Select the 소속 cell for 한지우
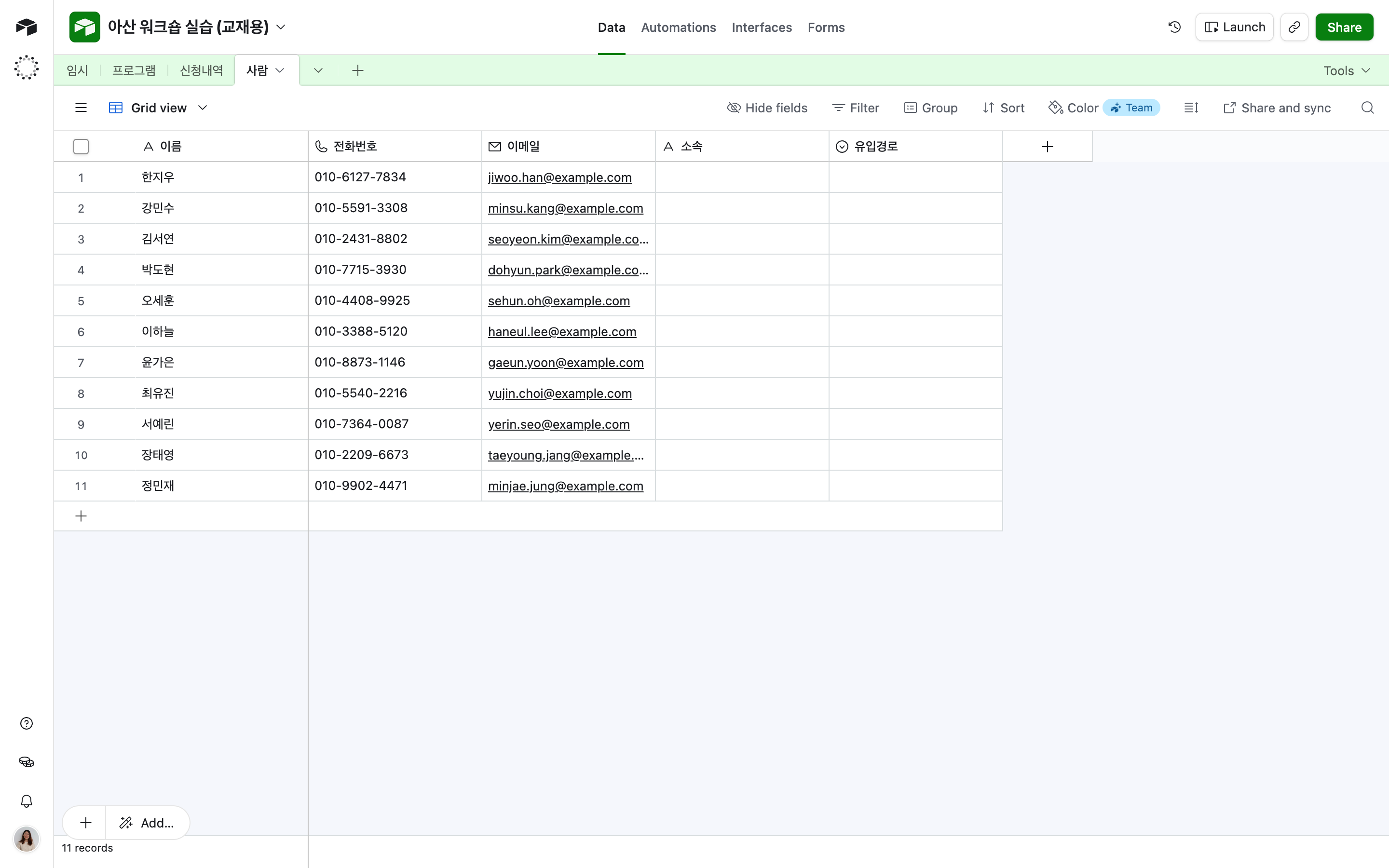Image resolution: width=1389 pixels, height=868 pixels. click(742, 177)
